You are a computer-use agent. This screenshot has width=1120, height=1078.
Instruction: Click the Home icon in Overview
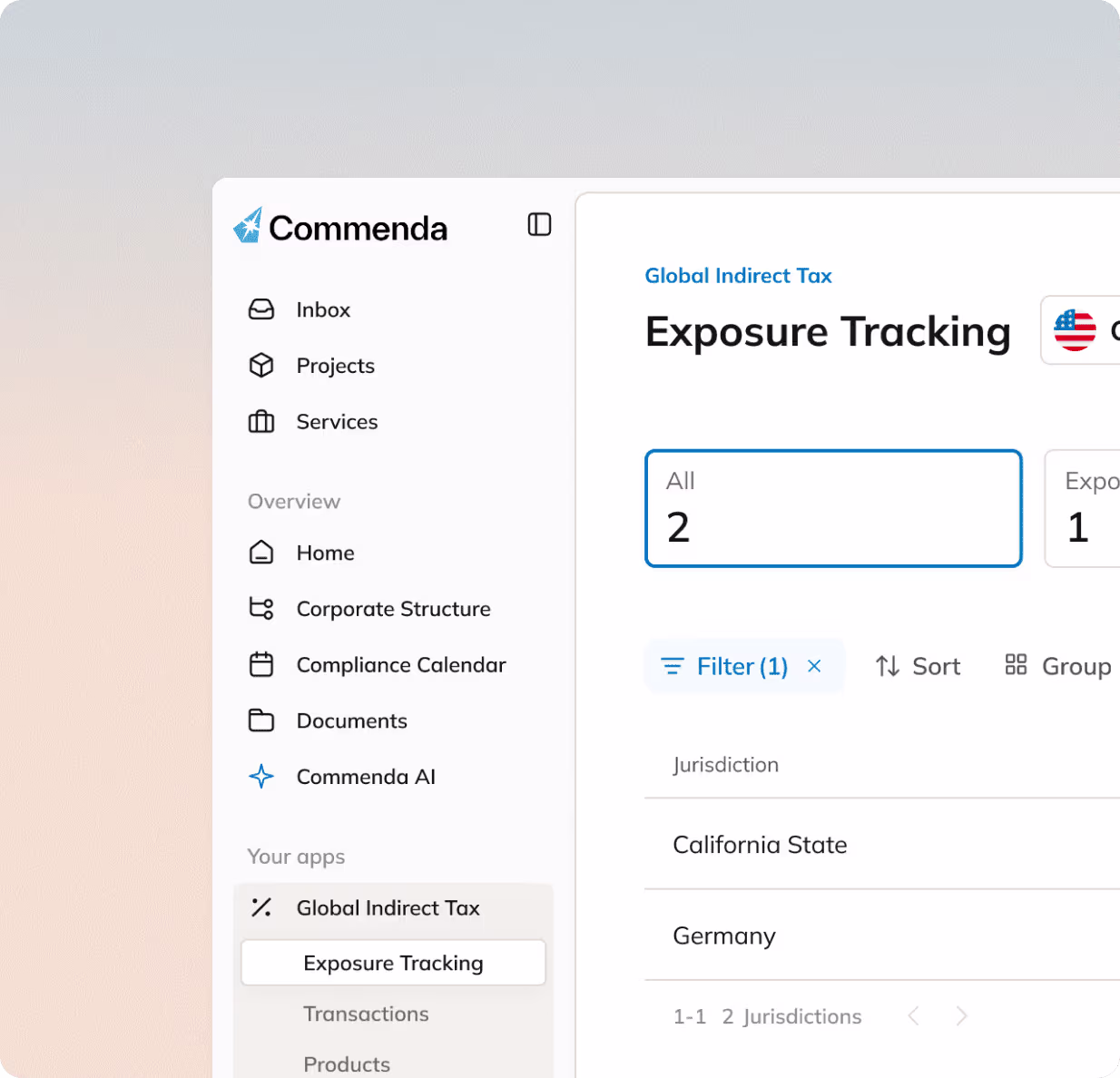point(261,553)
